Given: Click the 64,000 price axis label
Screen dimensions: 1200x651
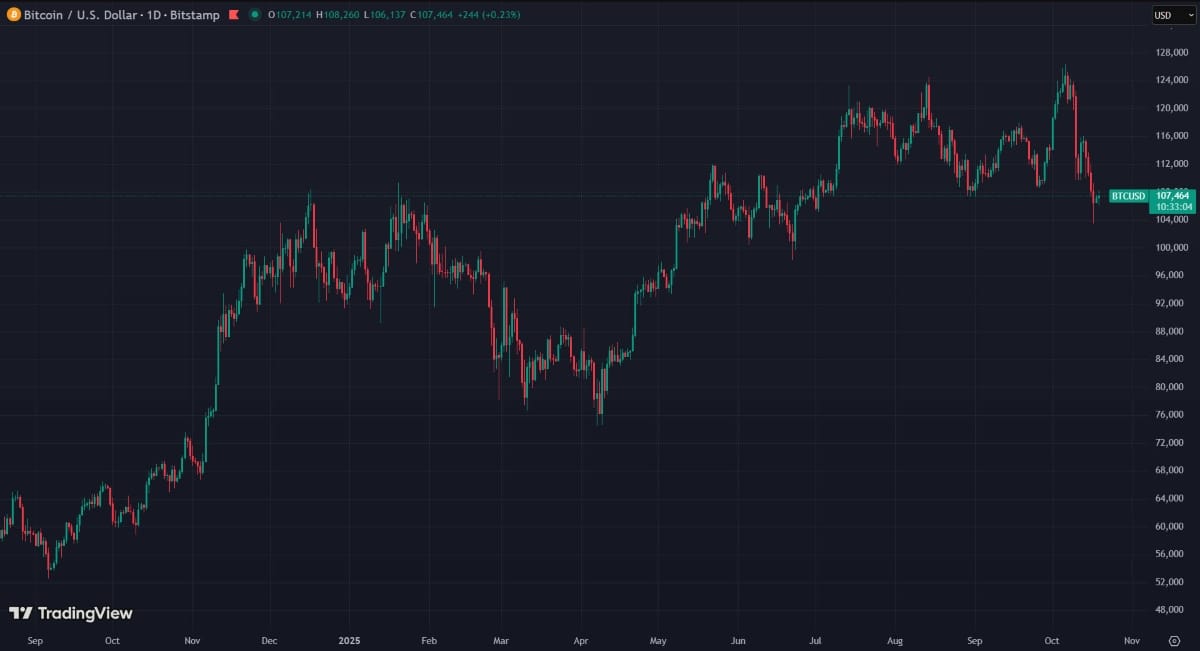Looking at the screenshot, I should pos(1171,498).
